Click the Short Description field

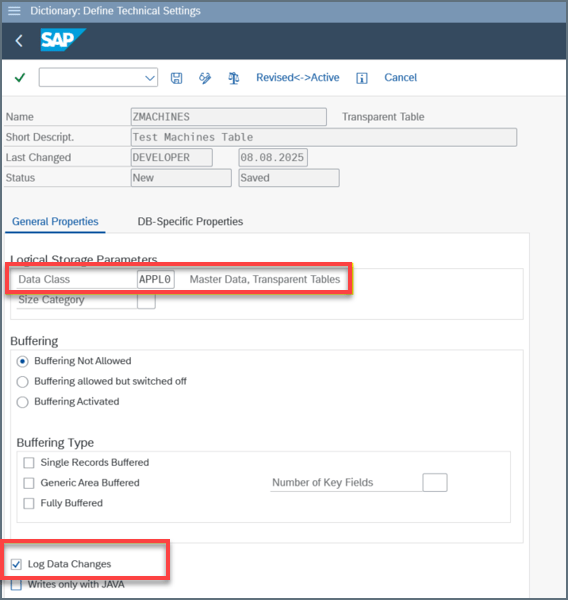(x=323, y=137)
